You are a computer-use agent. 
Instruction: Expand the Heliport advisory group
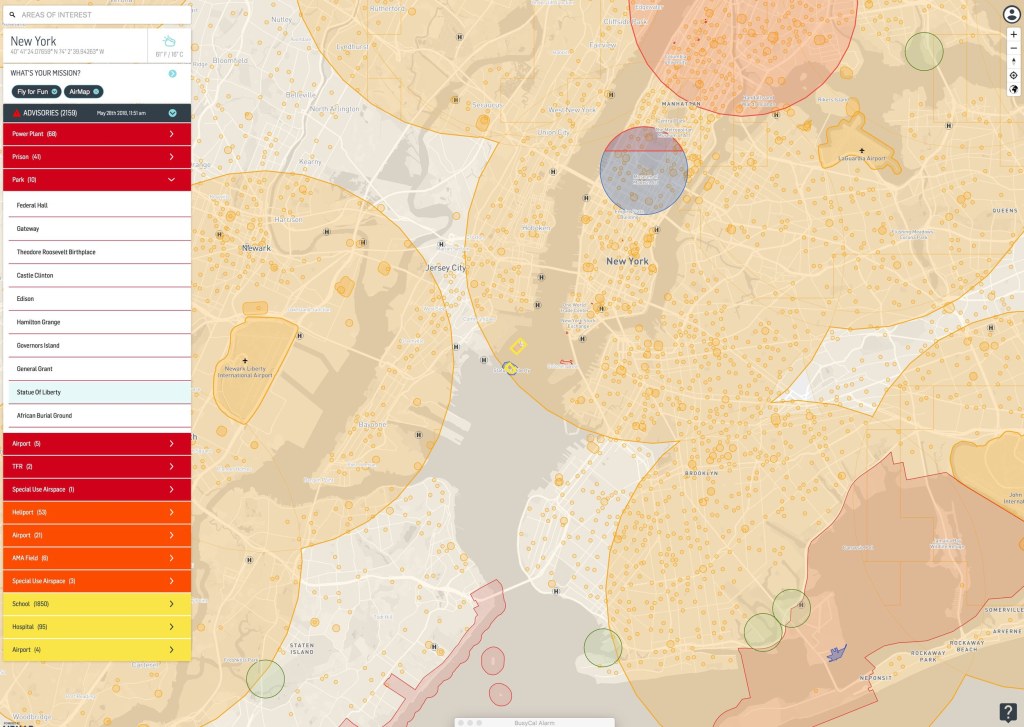96,512
